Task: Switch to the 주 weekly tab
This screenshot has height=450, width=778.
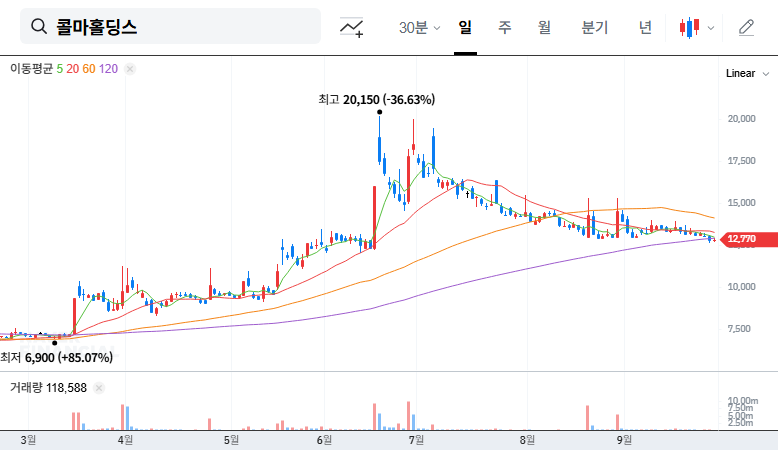Action: click(505, 27)
